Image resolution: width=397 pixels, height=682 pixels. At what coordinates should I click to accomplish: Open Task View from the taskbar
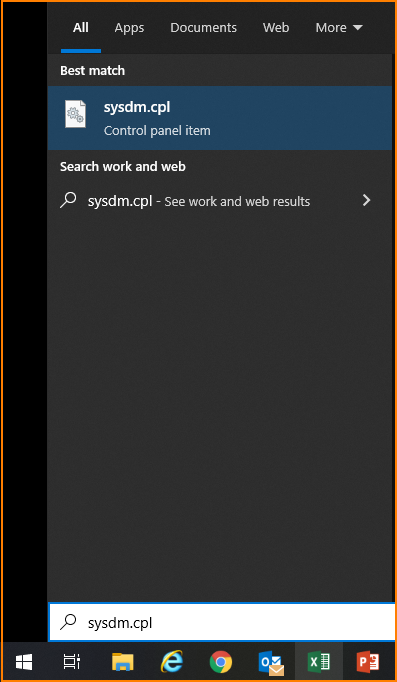point(72,662)
